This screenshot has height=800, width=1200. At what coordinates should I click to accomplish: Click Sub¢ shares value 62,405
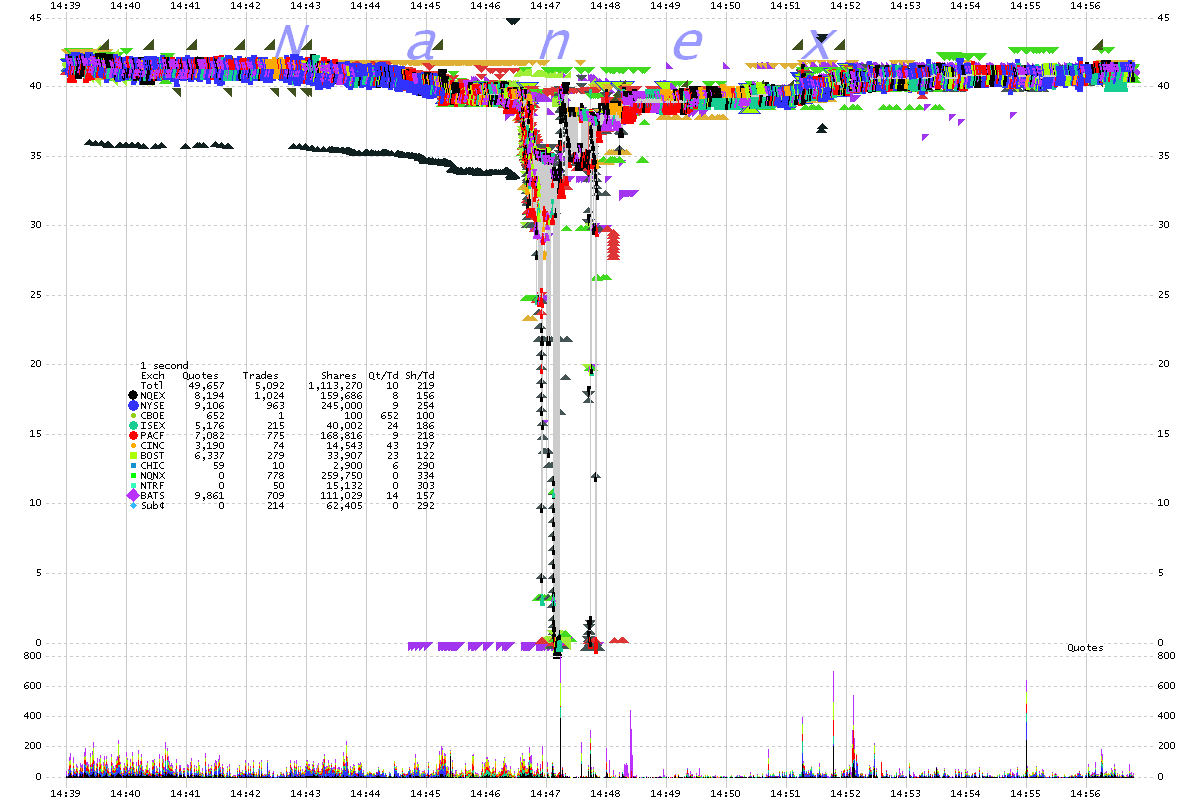click(345, 506)
